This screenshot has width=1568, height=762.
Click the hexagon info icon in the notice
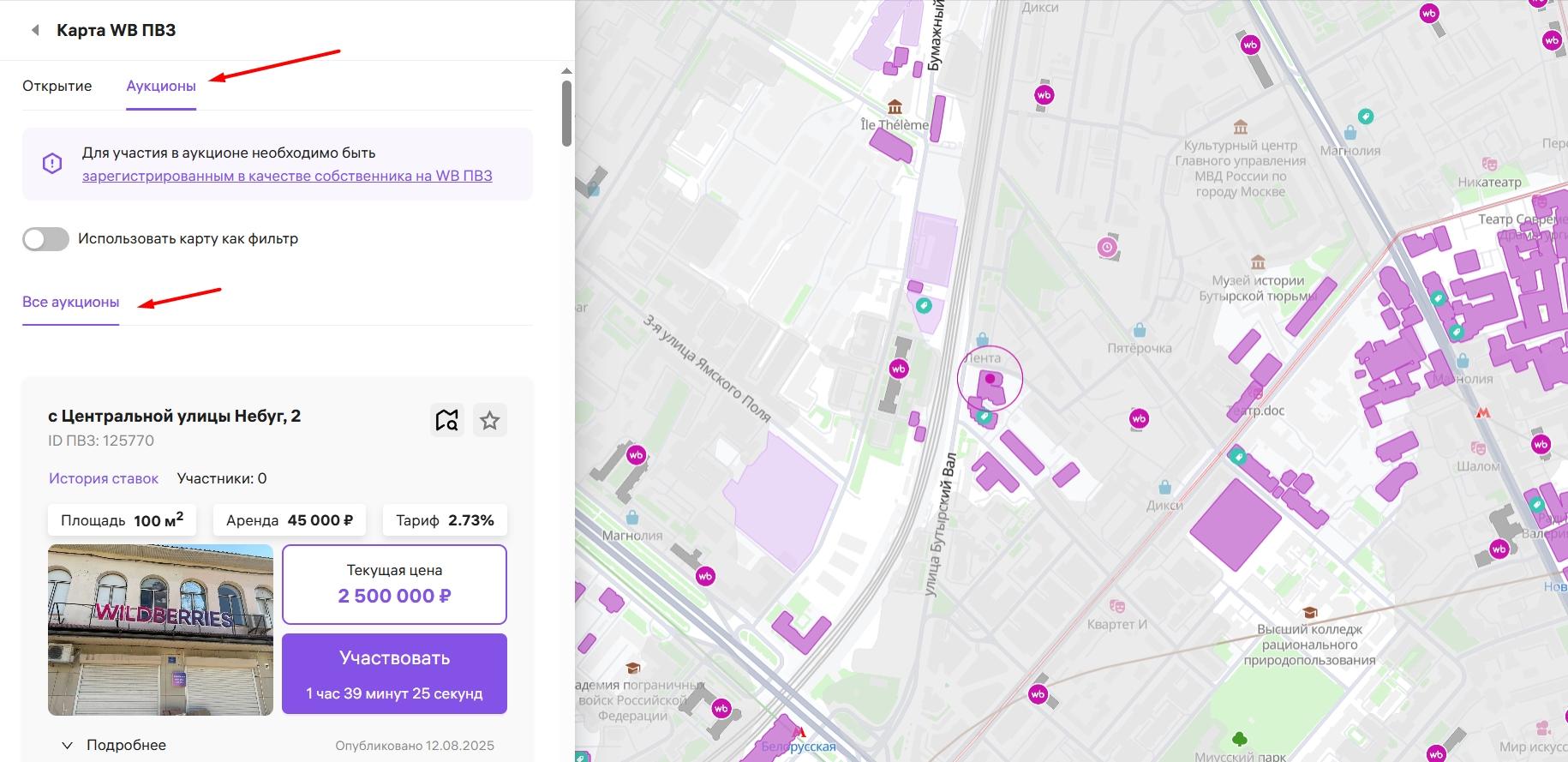pos(52,164)
